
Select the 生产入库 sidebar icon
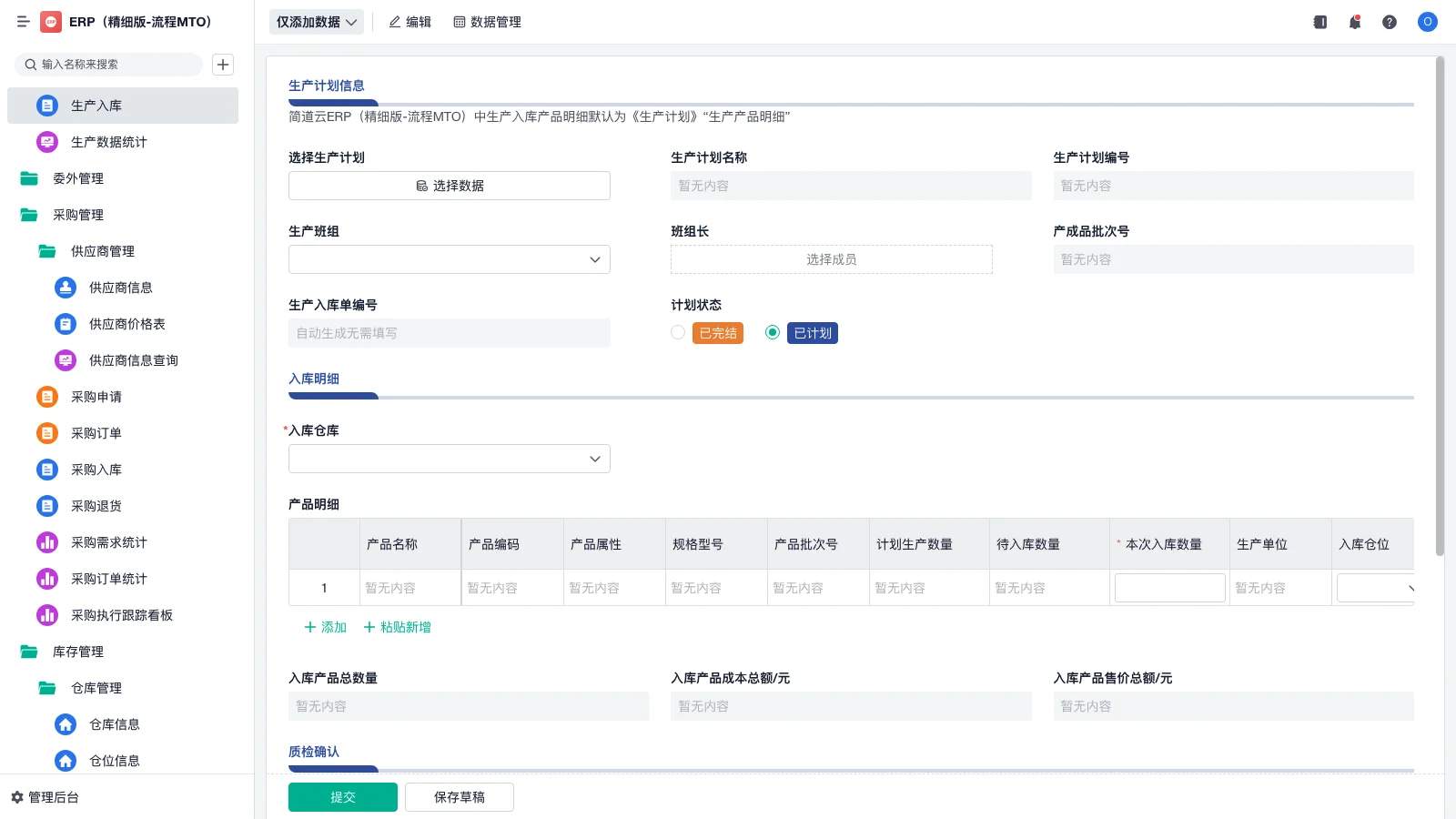[x=46, y=105]
